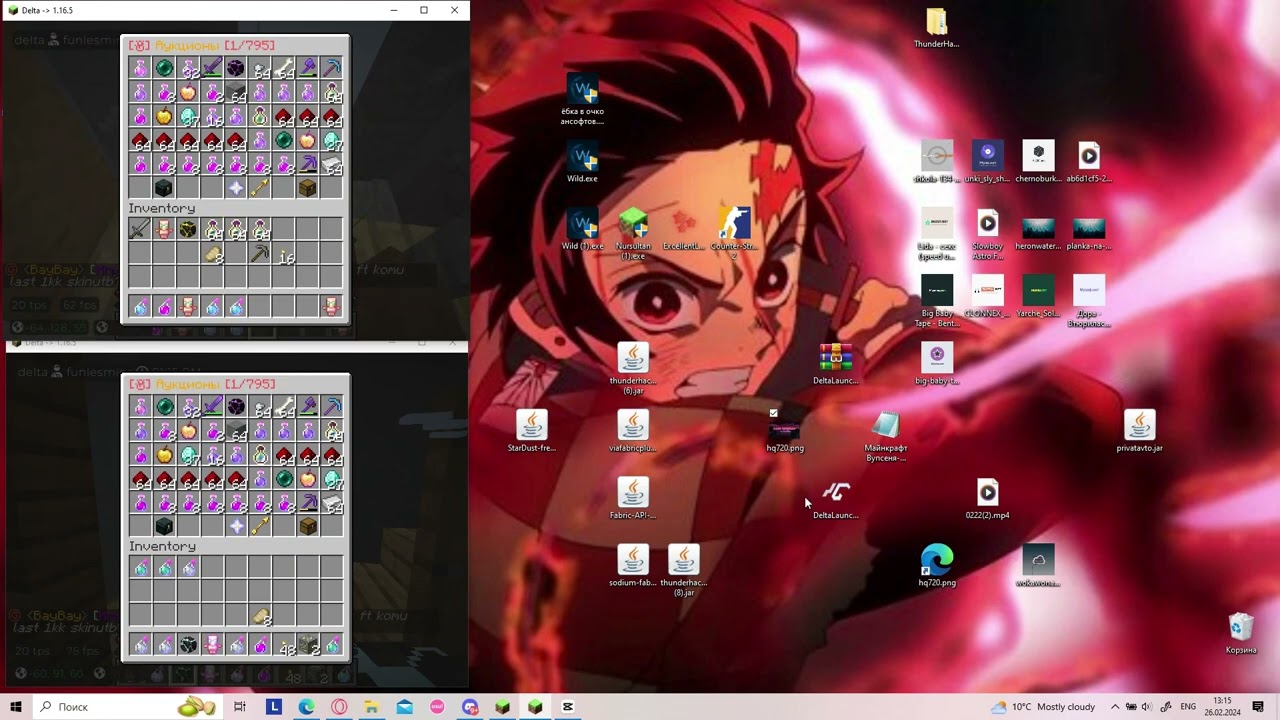Viewport: 1280px width, 720px height.
Task: Click the chest button in upper auction window
Action: [x=308, y=189]
